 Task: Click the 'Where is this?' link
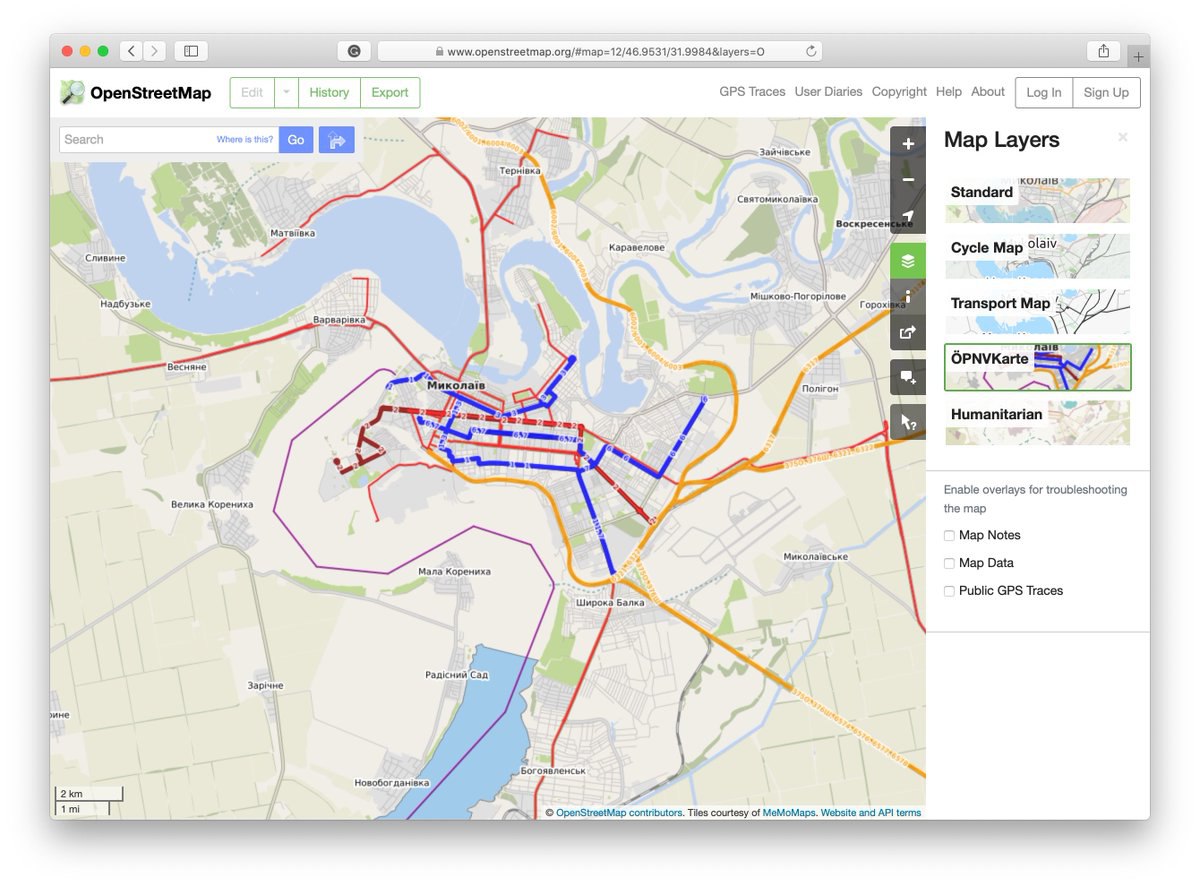coord(245,140)
